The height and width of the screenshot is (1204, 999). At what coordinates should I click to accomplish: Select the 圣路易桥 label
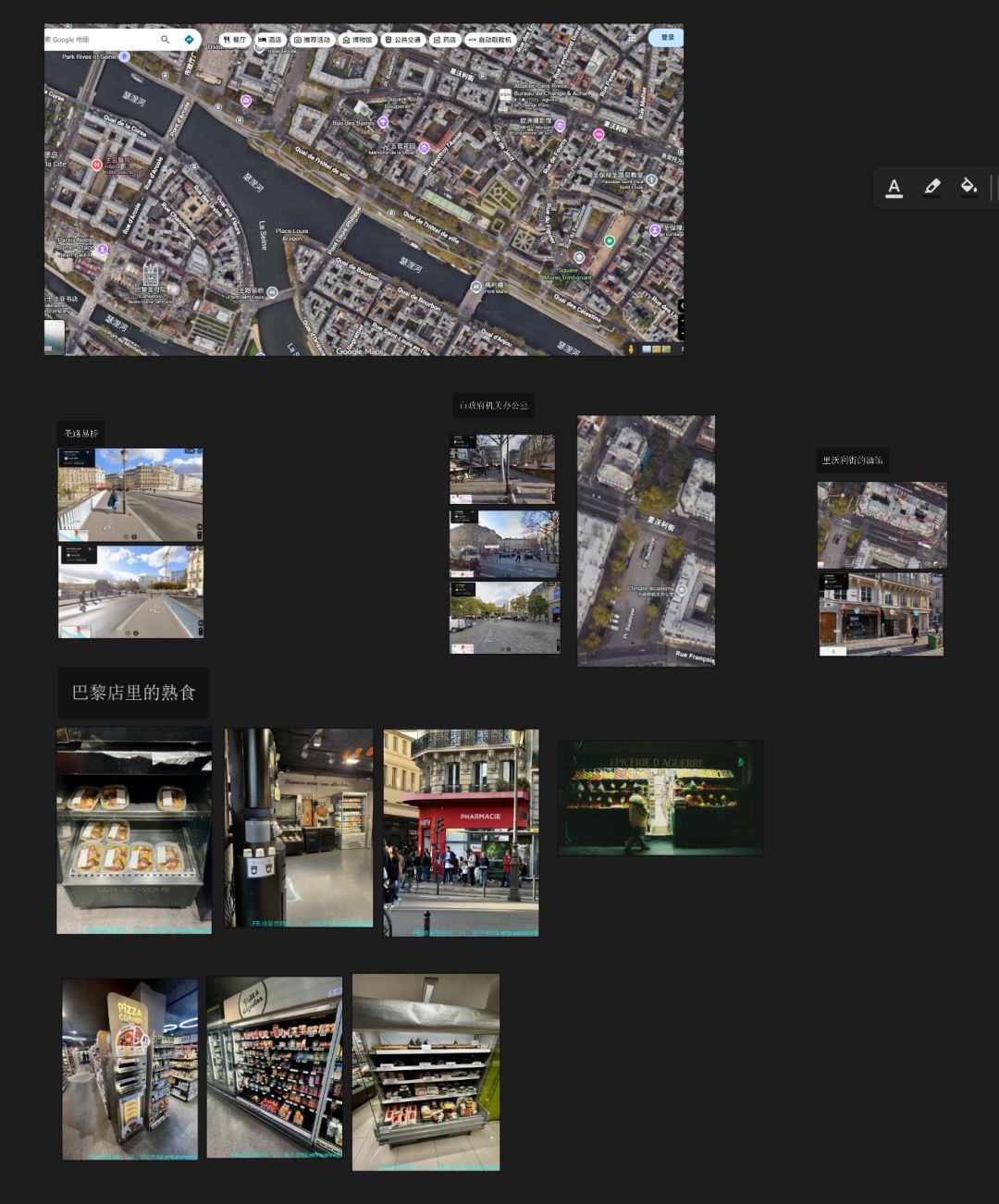point(81,434)
